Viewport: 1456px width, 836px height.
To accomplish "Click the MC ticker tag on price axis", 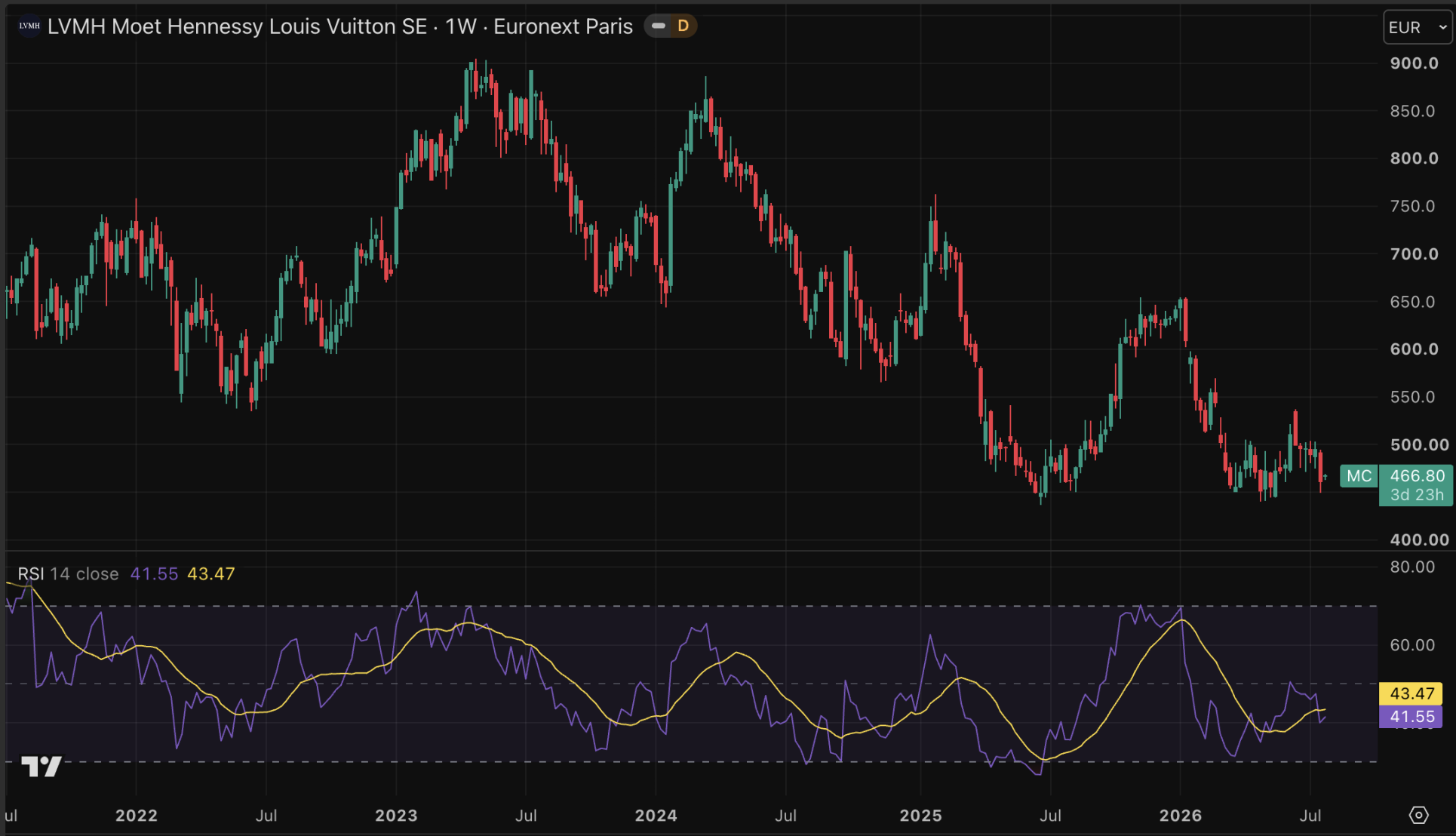I will pos(1359,476).
